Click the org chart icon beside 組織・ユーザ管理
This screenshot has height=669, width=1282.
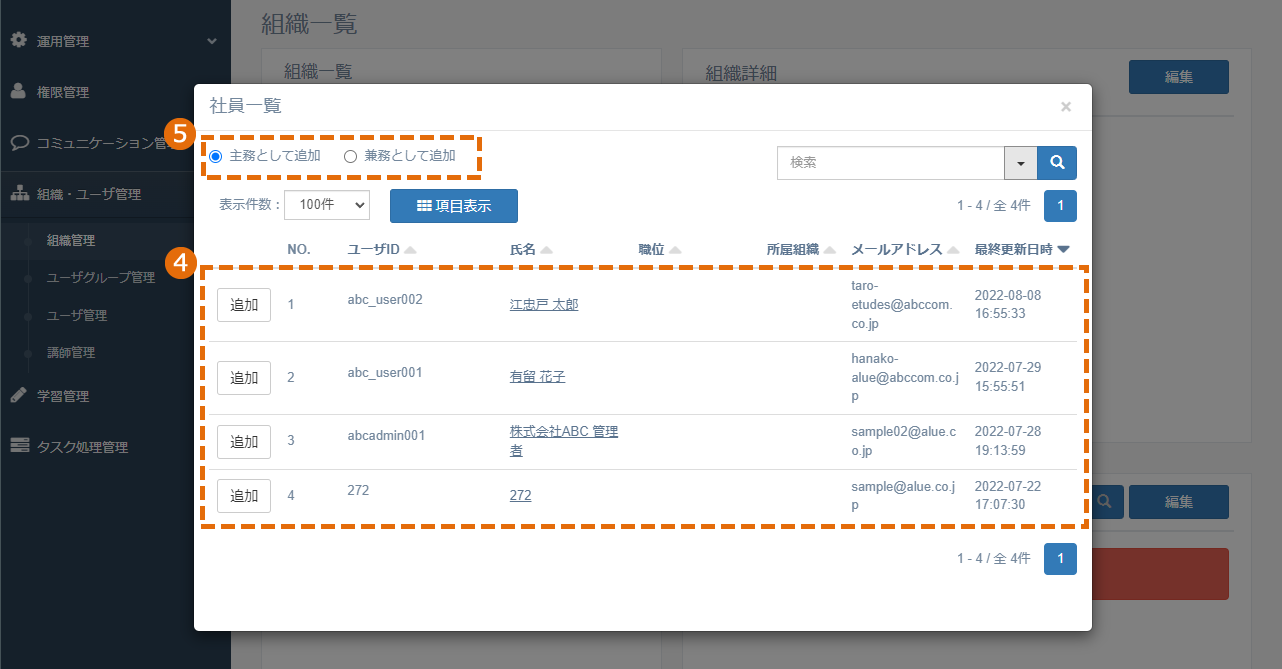coord(19,193)
